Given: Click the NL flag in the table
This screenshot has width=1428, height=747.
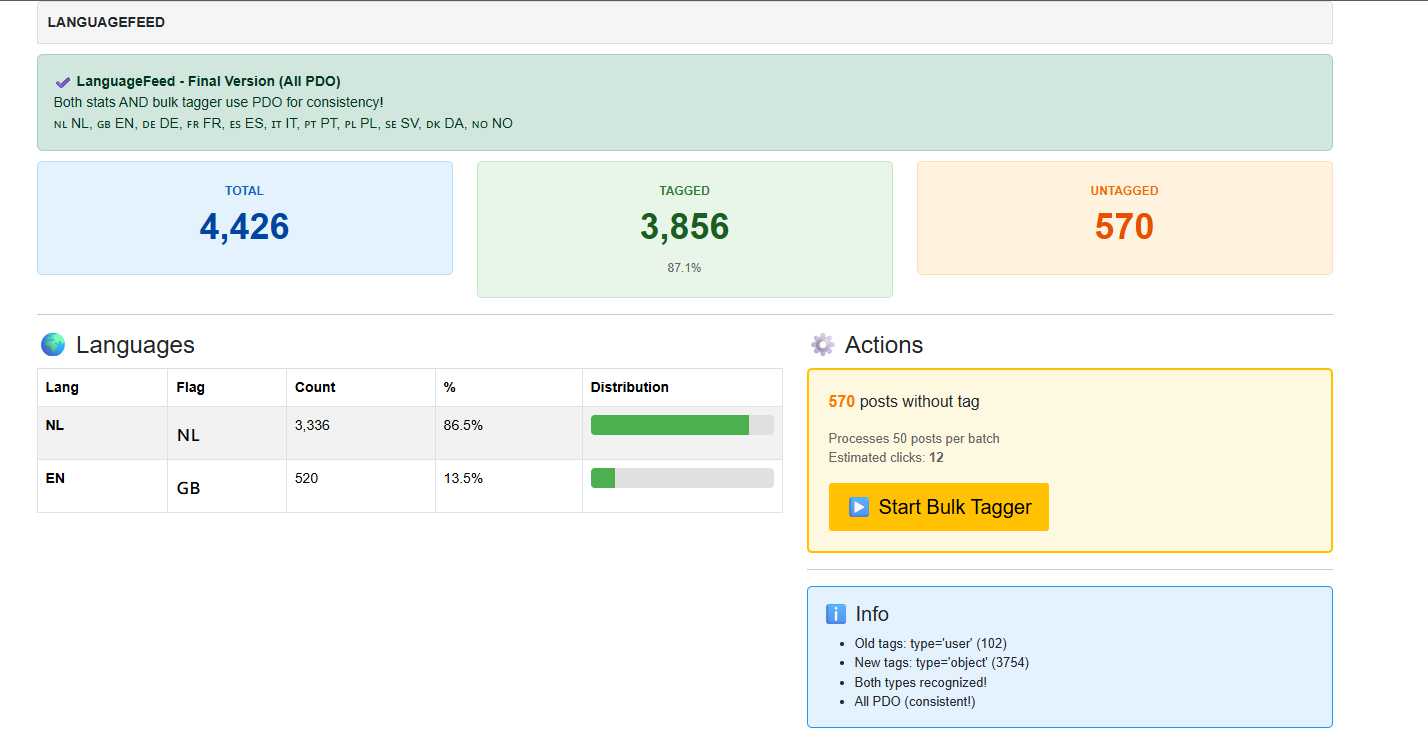Looking at the screenshot, I should [188, 436].
